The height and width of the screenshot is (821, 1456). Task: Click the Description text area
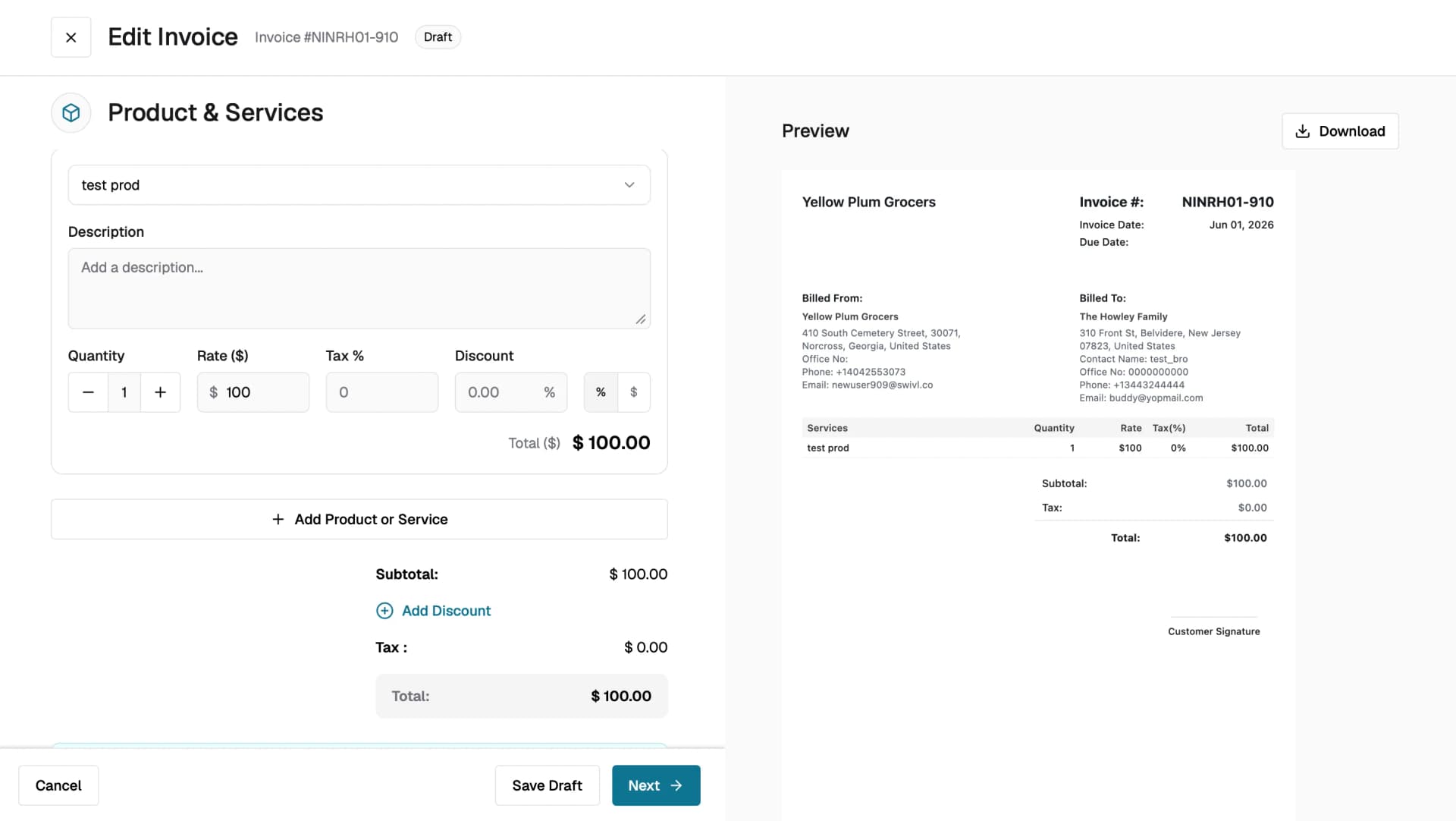point(359,288)
